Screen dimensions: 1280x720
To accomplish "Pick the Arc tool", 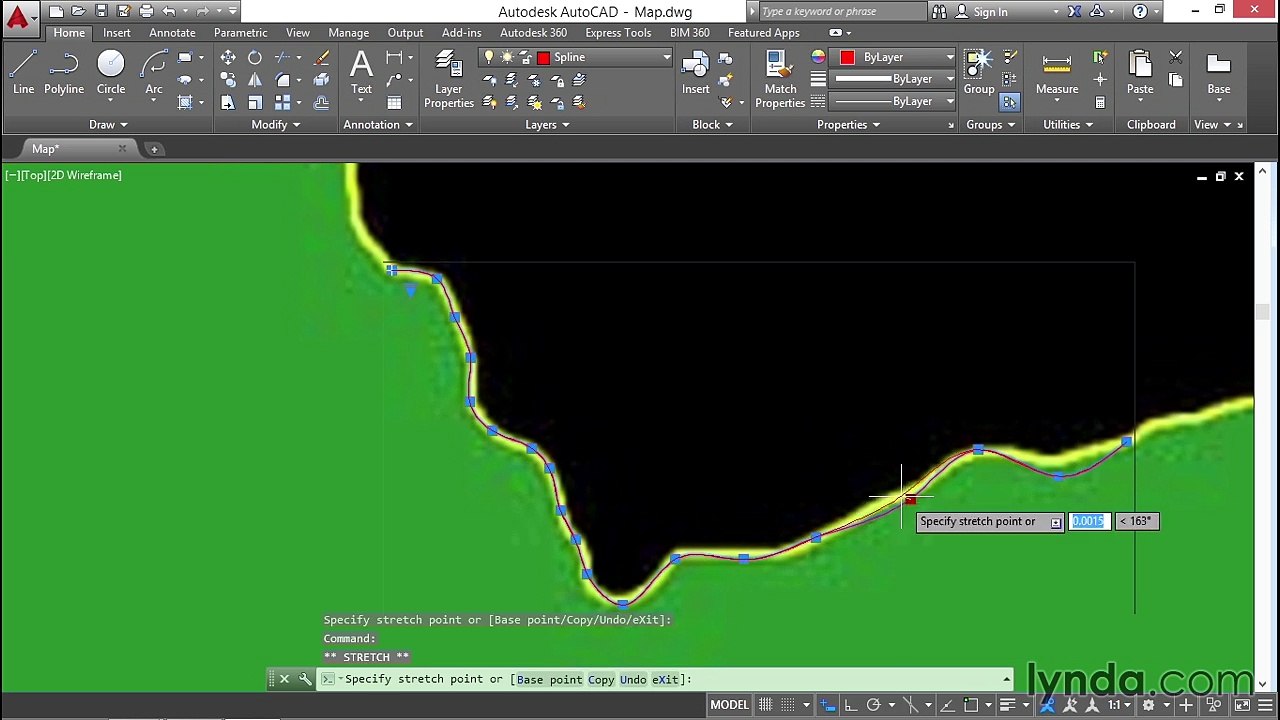I will [x=154, y=74].
